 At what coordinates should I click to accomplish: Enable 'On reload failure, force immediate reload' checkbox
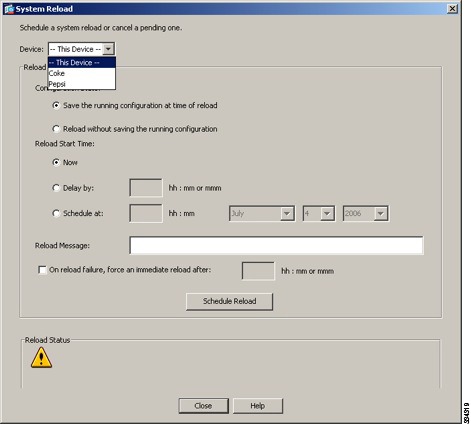coord(42,270)
